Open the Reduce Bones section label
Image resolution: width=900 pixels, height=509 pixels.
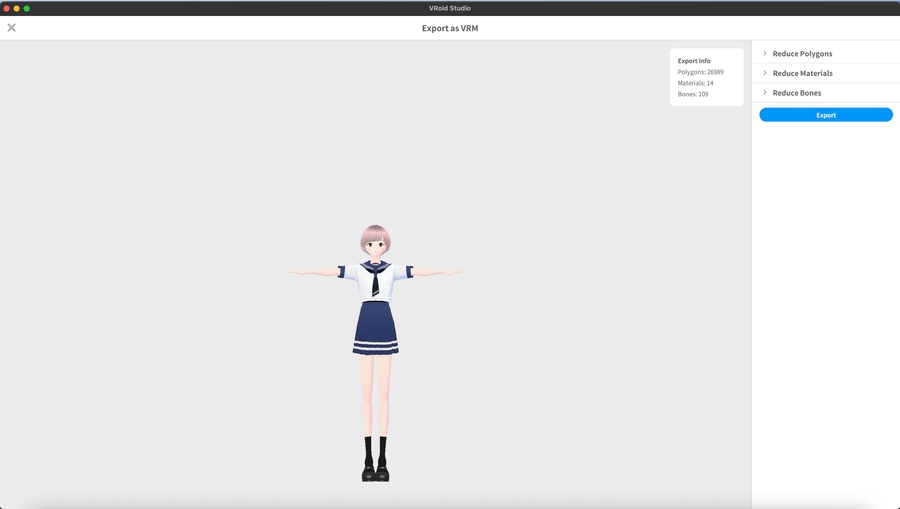pos(797,93)
